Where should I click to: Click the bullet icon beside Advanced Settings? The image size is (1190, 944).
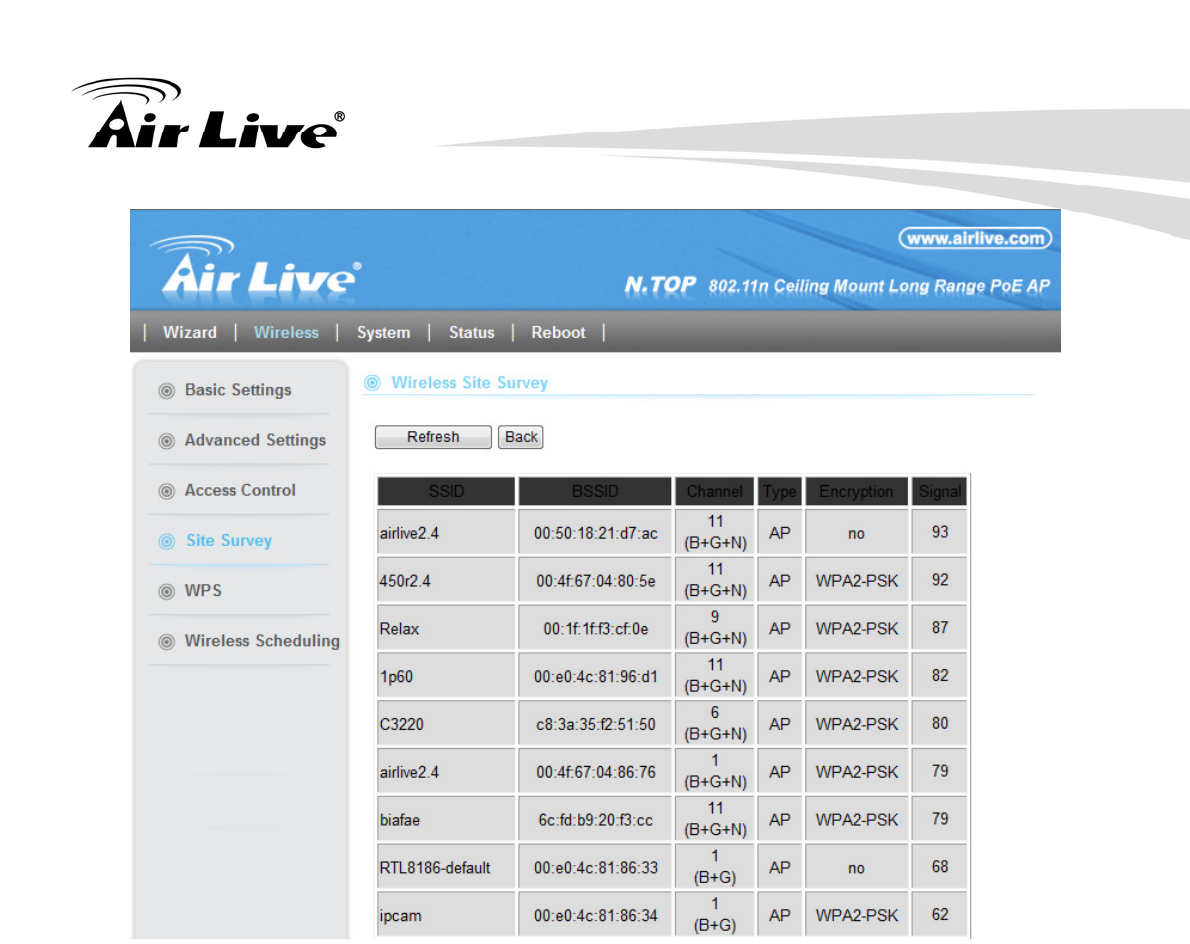tap(167, 441)
